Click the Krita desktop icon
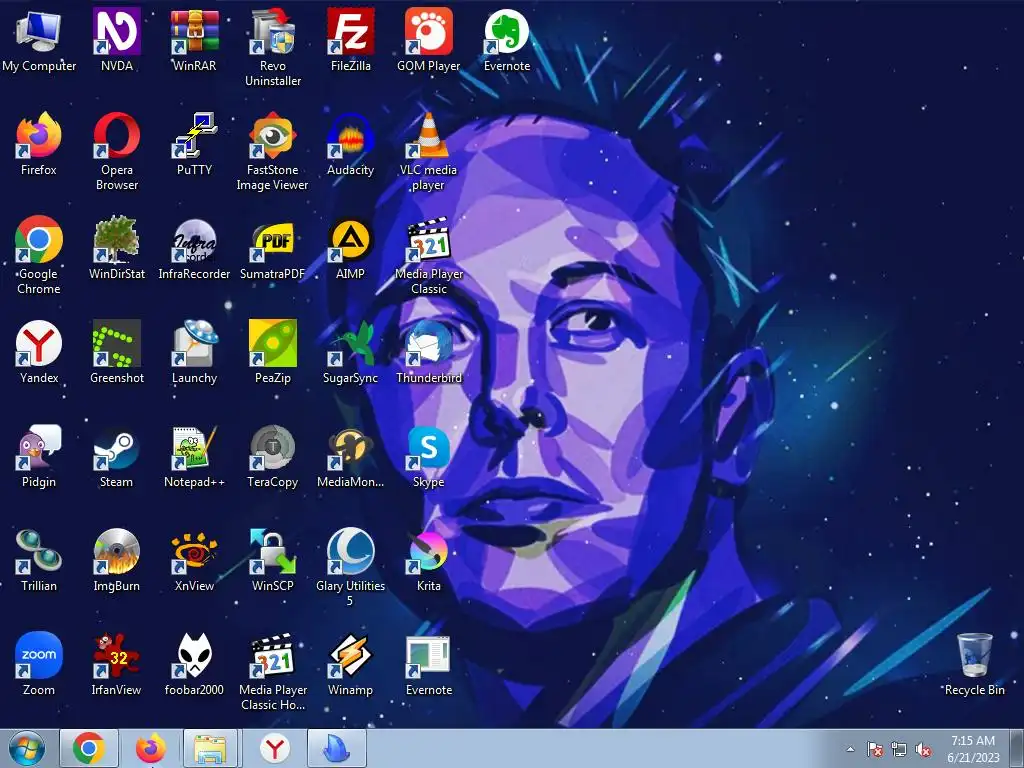This screenshot has width=1024, height=768. pyautogui.click(x=428, y=551)
